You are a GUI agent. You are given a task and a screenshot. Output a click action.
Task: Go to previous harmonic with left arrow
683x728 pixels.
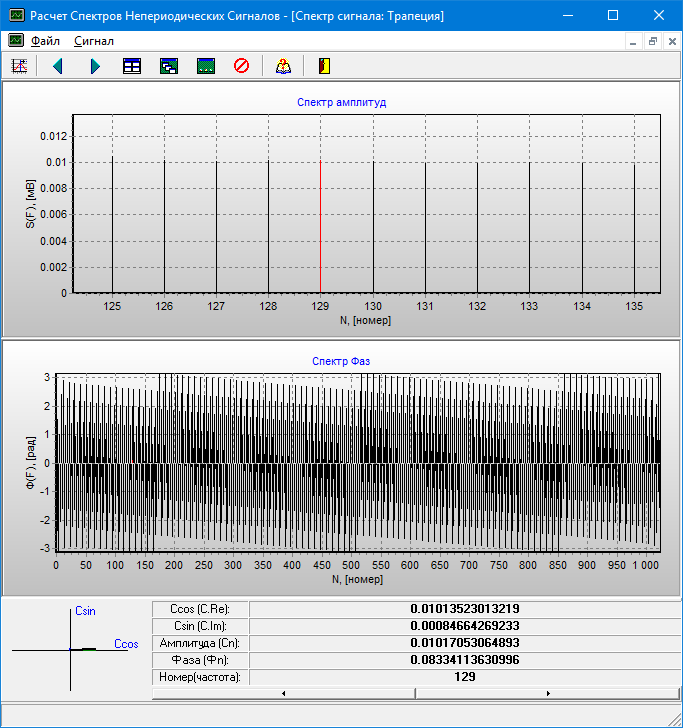coord(57,66)
